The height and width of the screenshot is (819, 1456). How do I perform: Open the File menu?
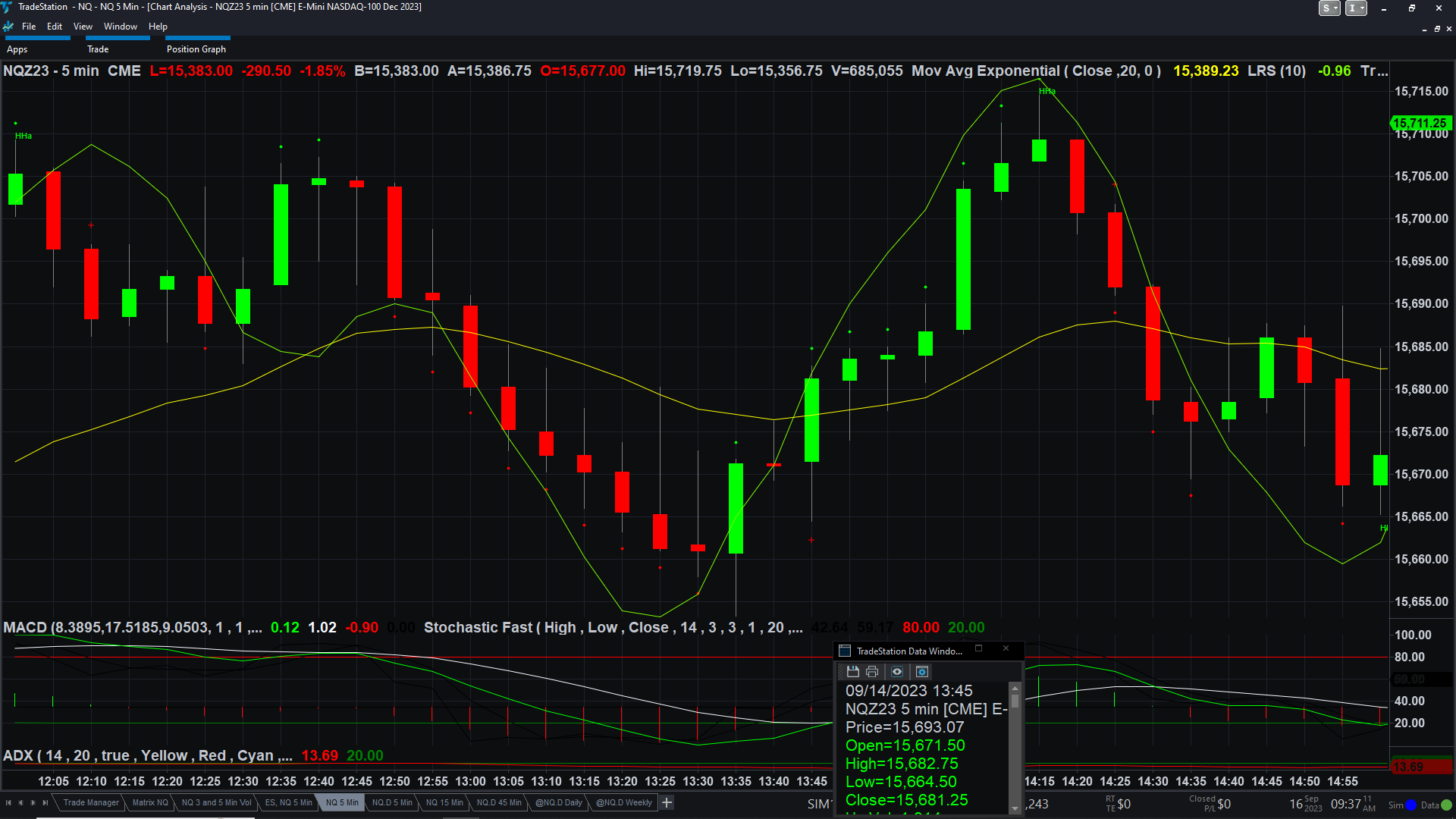point(29,27)
